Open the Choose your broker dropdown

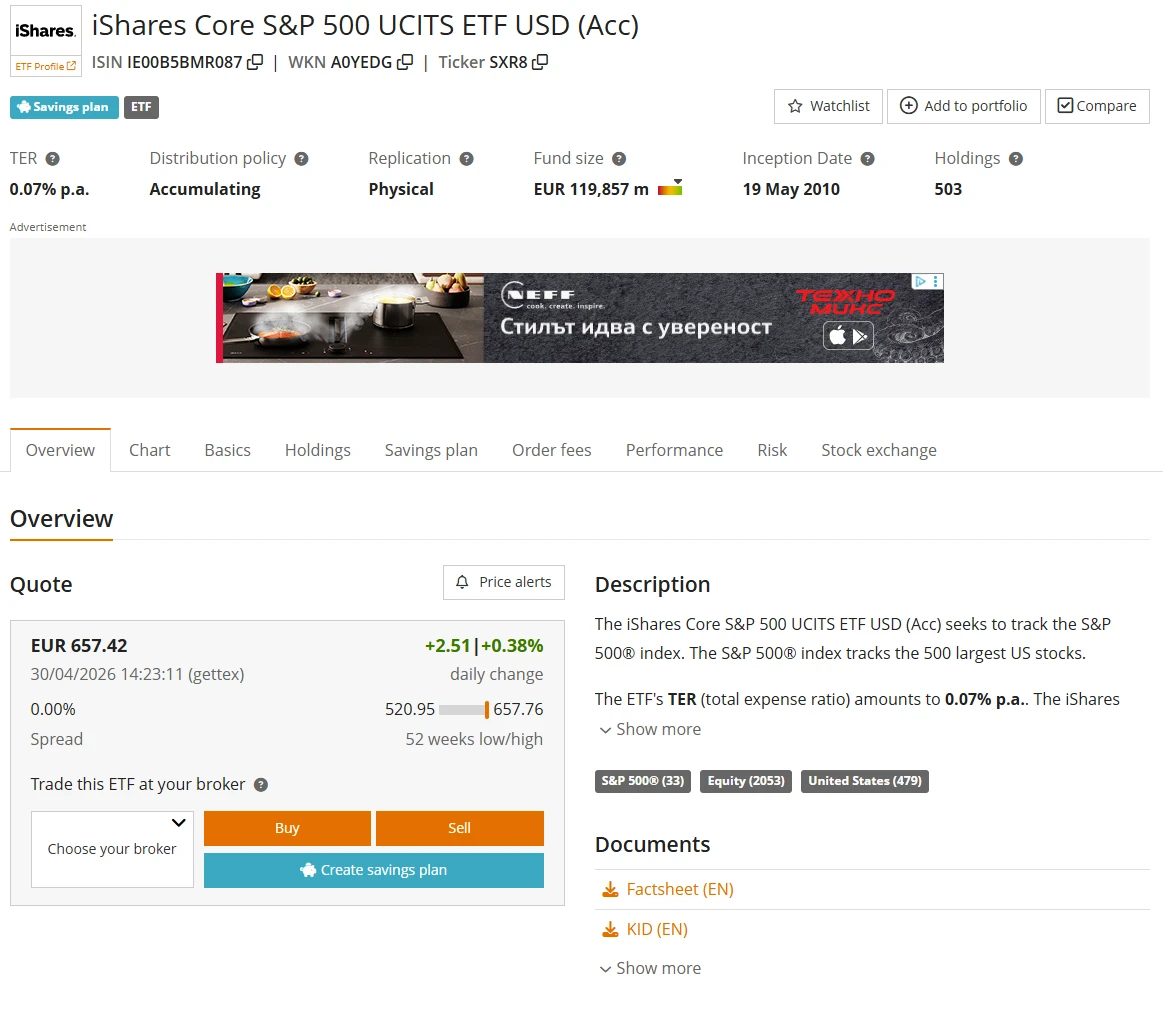112,848
